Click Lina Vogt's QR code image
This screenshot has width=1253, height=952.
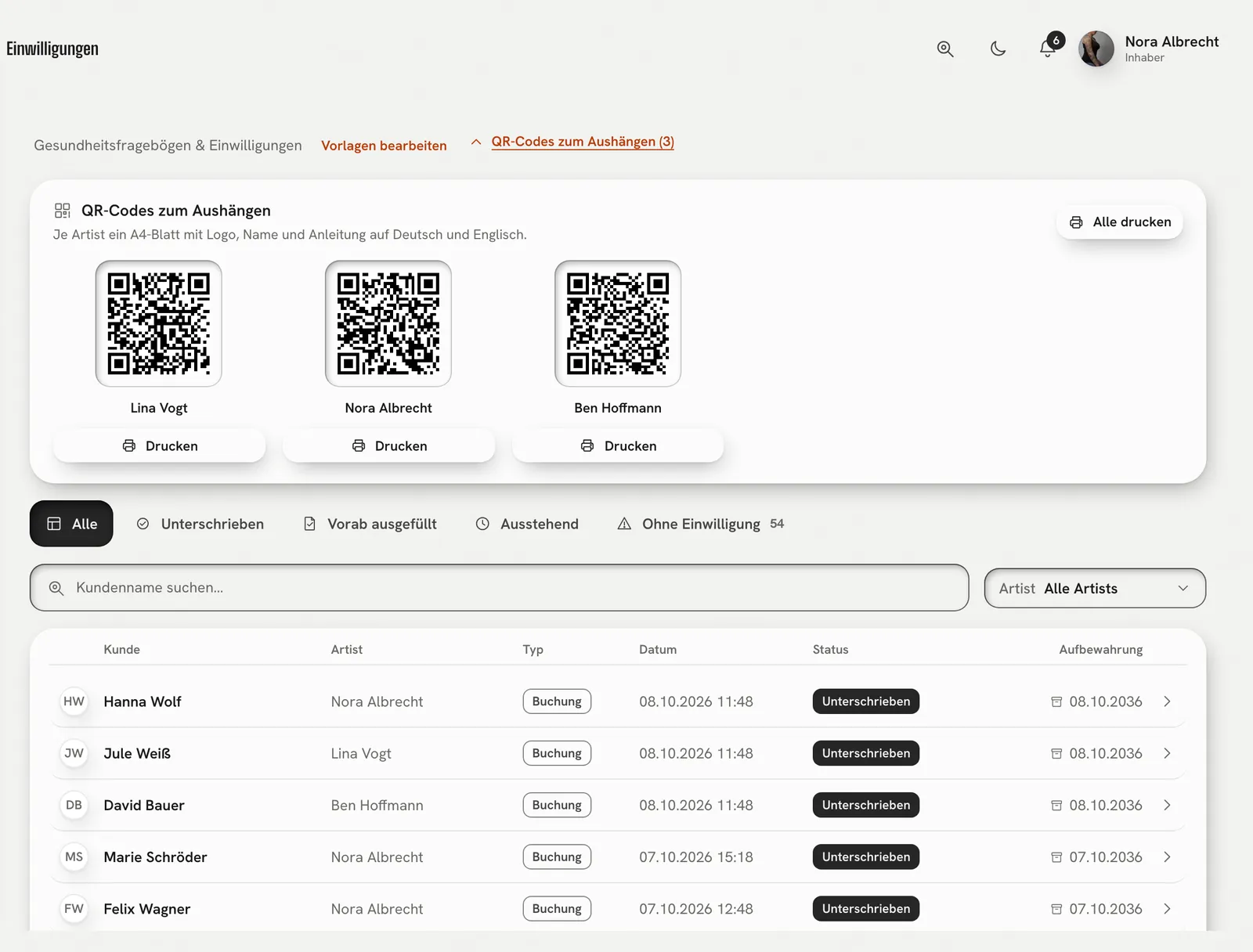pos(159,323)
